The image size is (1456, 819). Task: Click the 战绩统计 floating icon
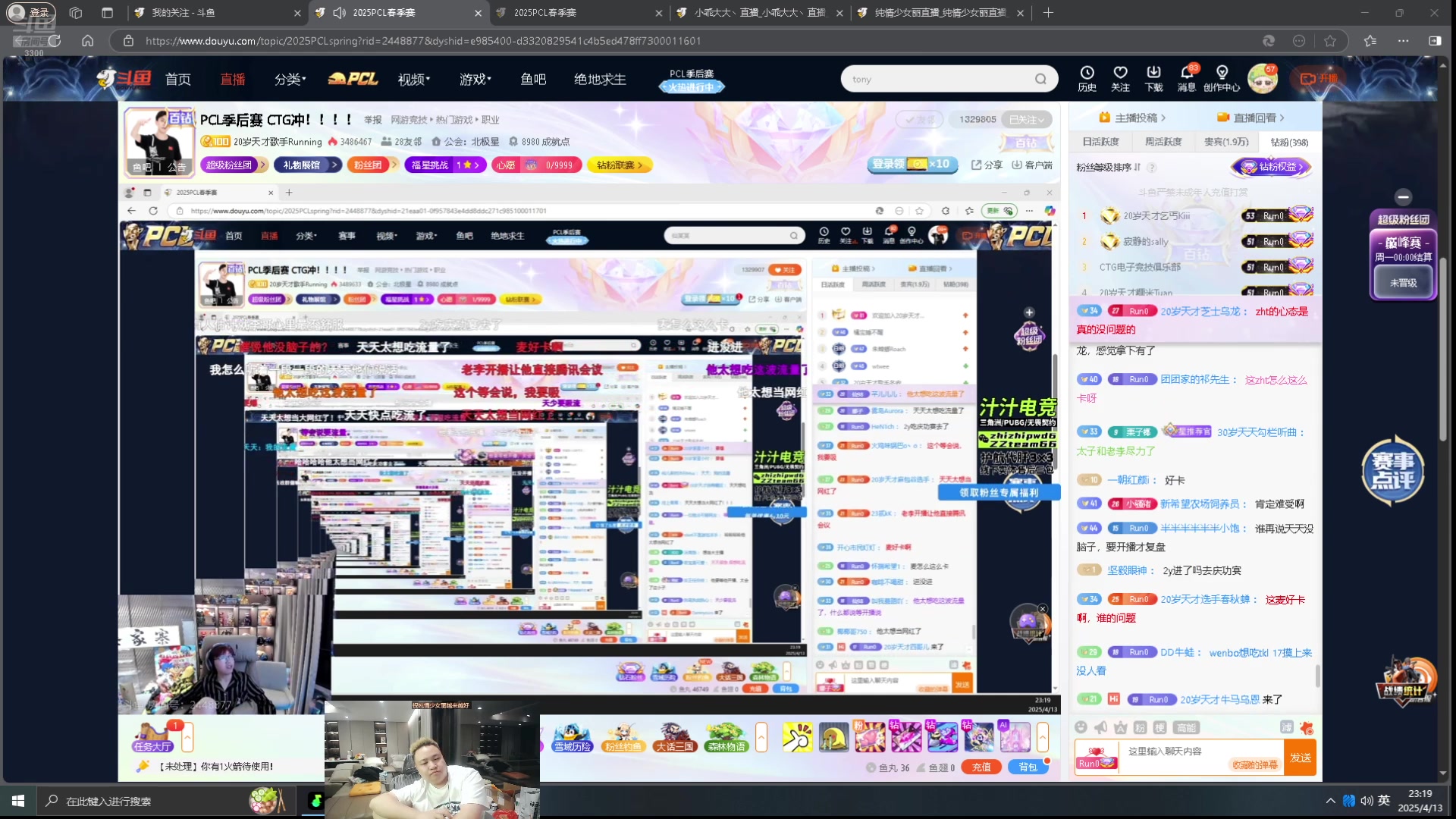tap(1405, 680)
